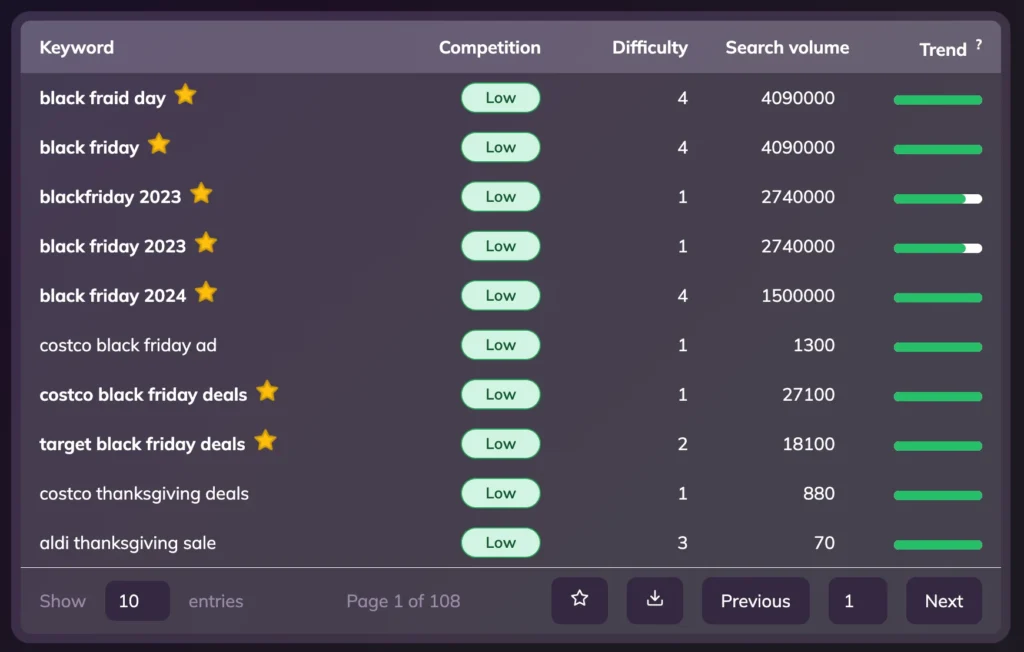Click the trend bar for "black friday 2023"
Screen dimensions: 1024x652
pos(937,247)
